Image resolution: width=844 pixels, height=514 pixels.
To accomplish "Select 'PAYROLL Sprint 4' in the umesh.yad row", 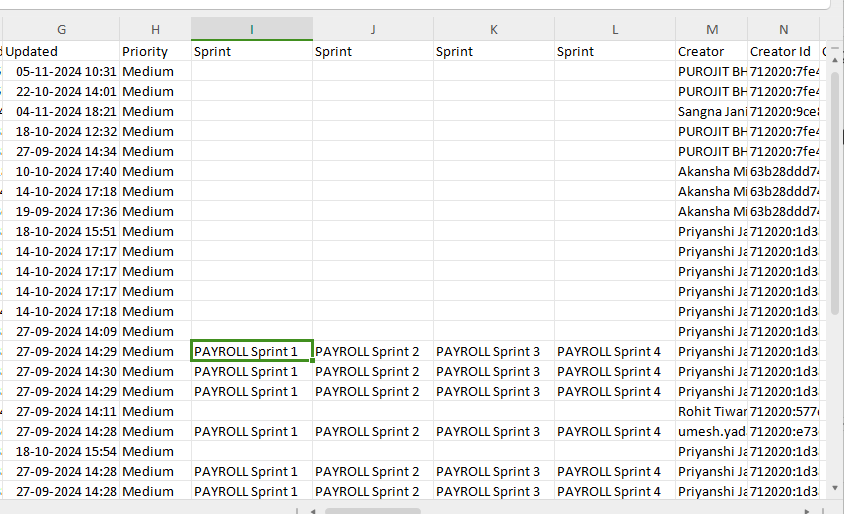I will click(615, 432).
